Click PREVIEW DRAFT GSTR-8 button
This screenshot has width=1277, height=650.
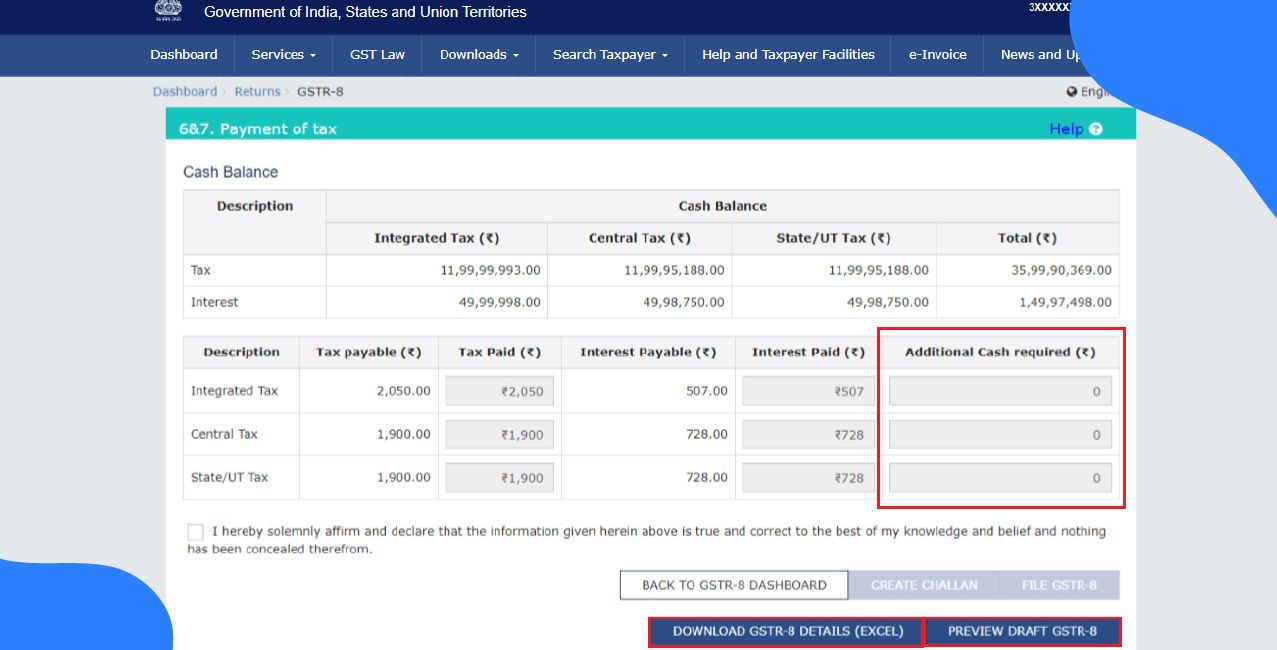[x=1023, y=631]
